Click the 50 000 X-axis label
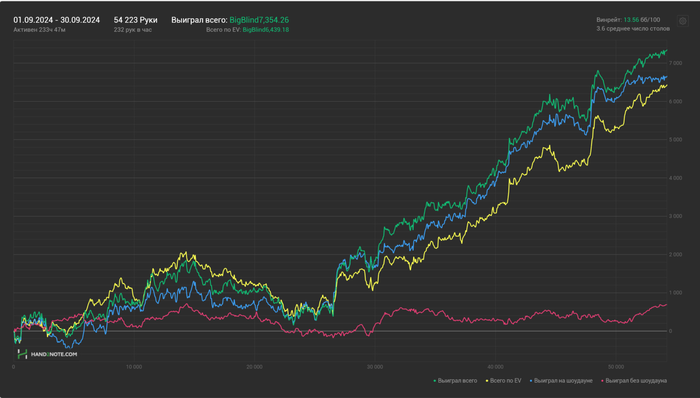This screenshot has height=398, width=700. click(616, 367)
